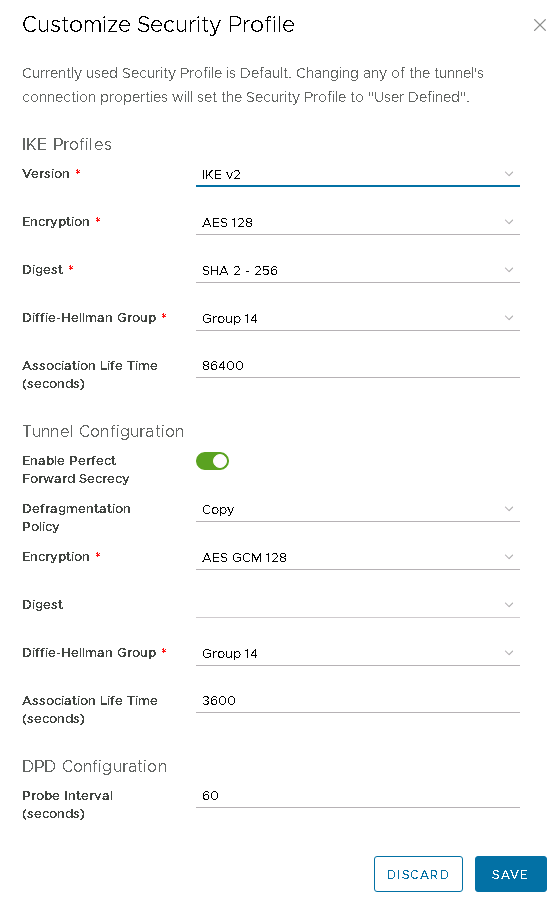Save the security profile
The height and width of the screenshot is (905, 556).
(x=510, y=874)
